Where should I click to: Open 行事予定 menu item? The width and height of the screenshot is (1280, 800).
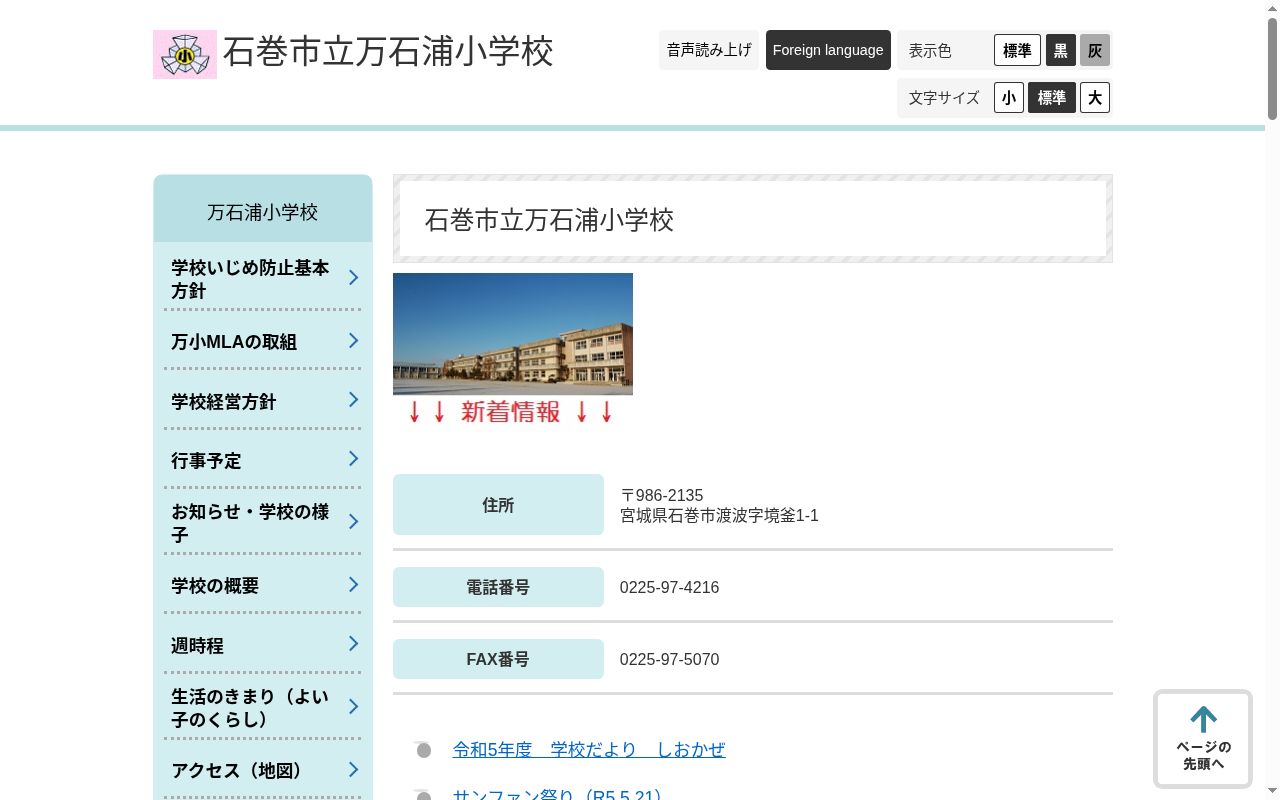(x=263, y=460)
